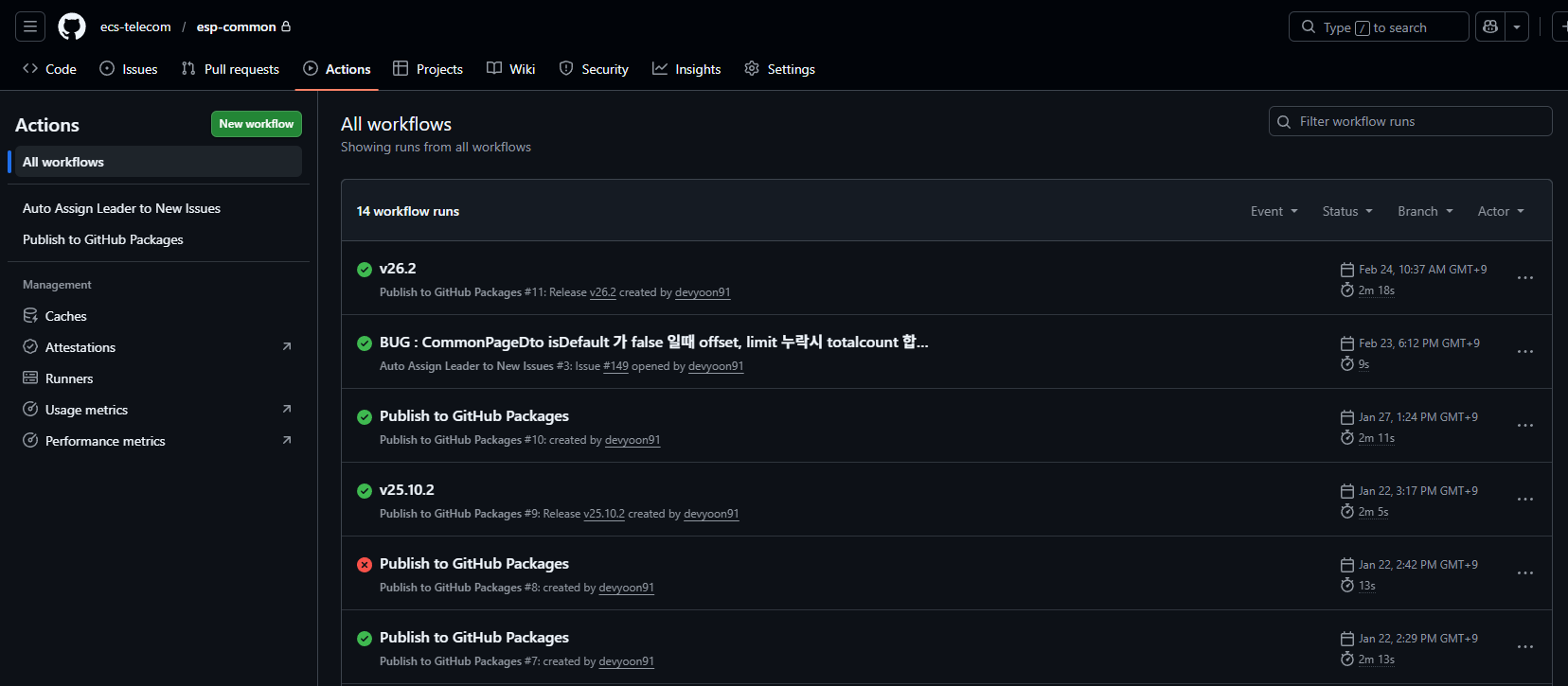Open the esp-common repository link
Image resolution: width=1568 pixels, height=686 pixels.
237,26
